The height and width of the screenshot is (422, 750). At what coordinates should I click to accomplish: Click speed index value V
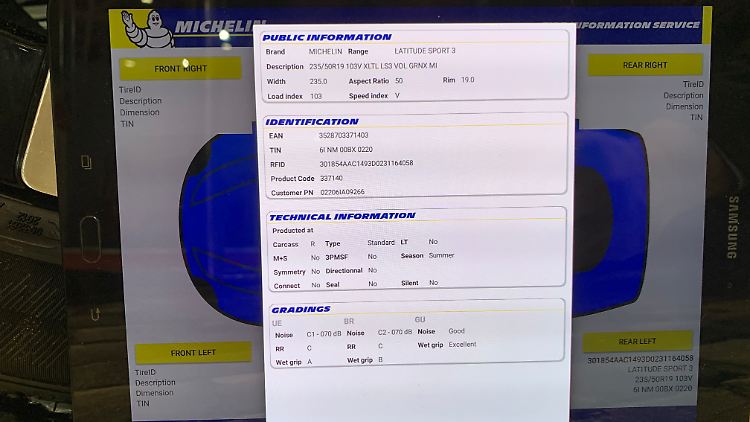397,96
